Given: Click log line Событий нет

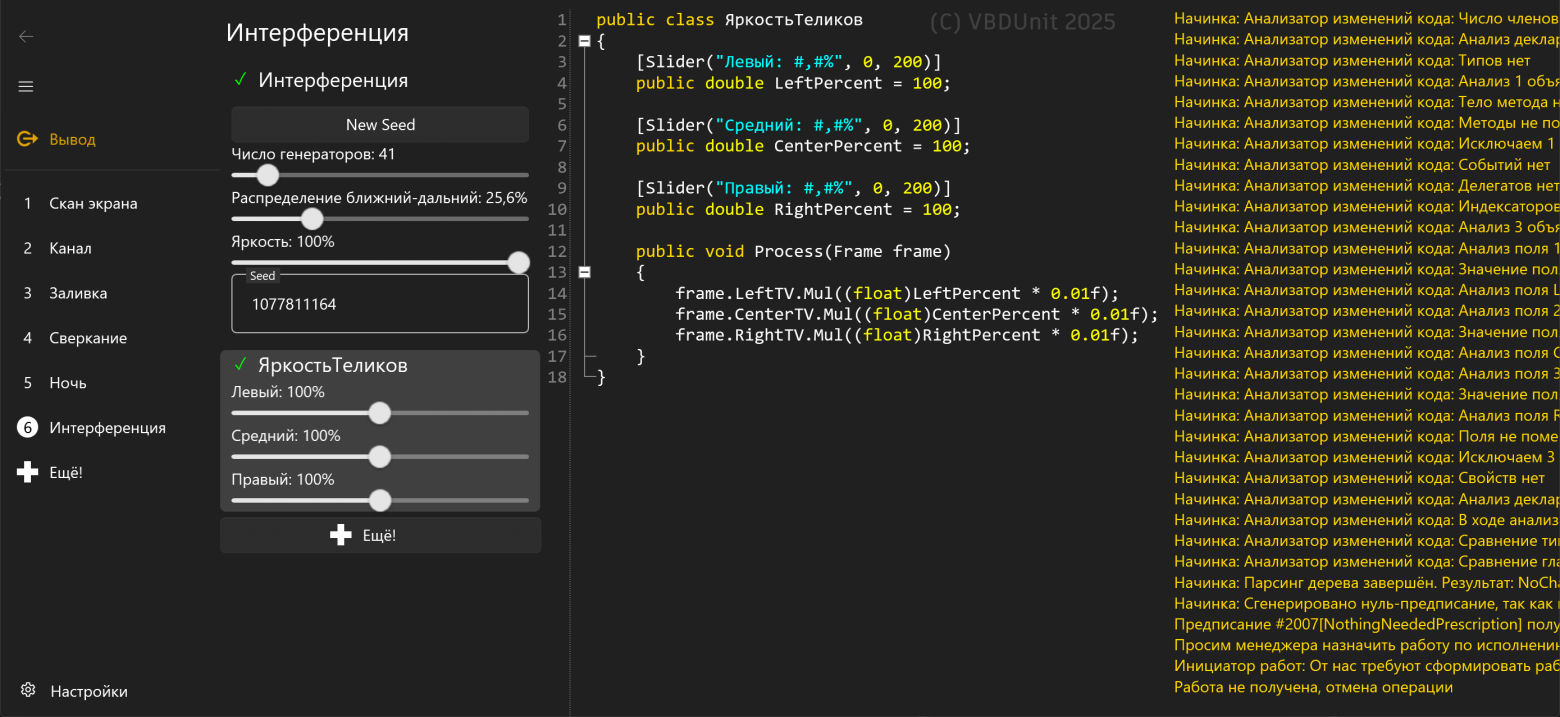Looking at the screenshot, I should [x=1362, y=164].
